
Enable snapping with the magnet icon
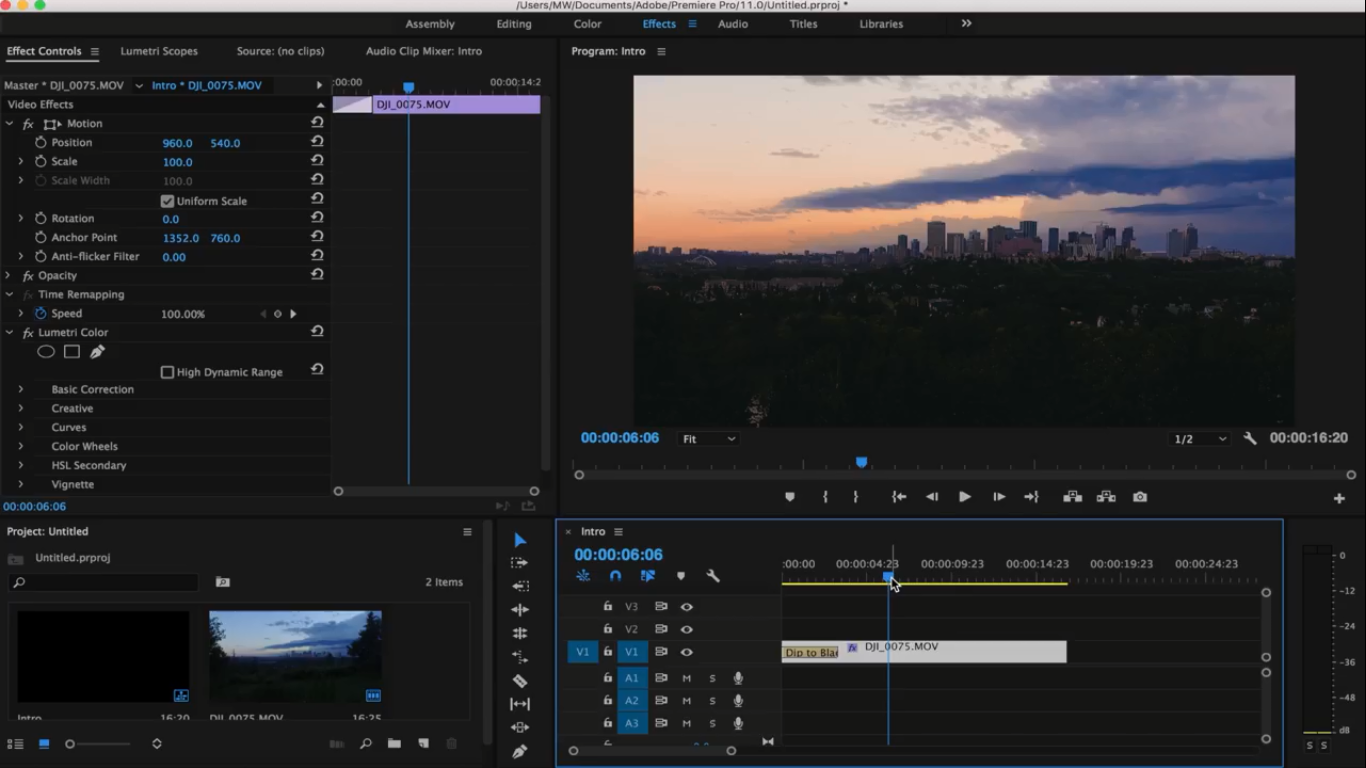coord(616,575)
